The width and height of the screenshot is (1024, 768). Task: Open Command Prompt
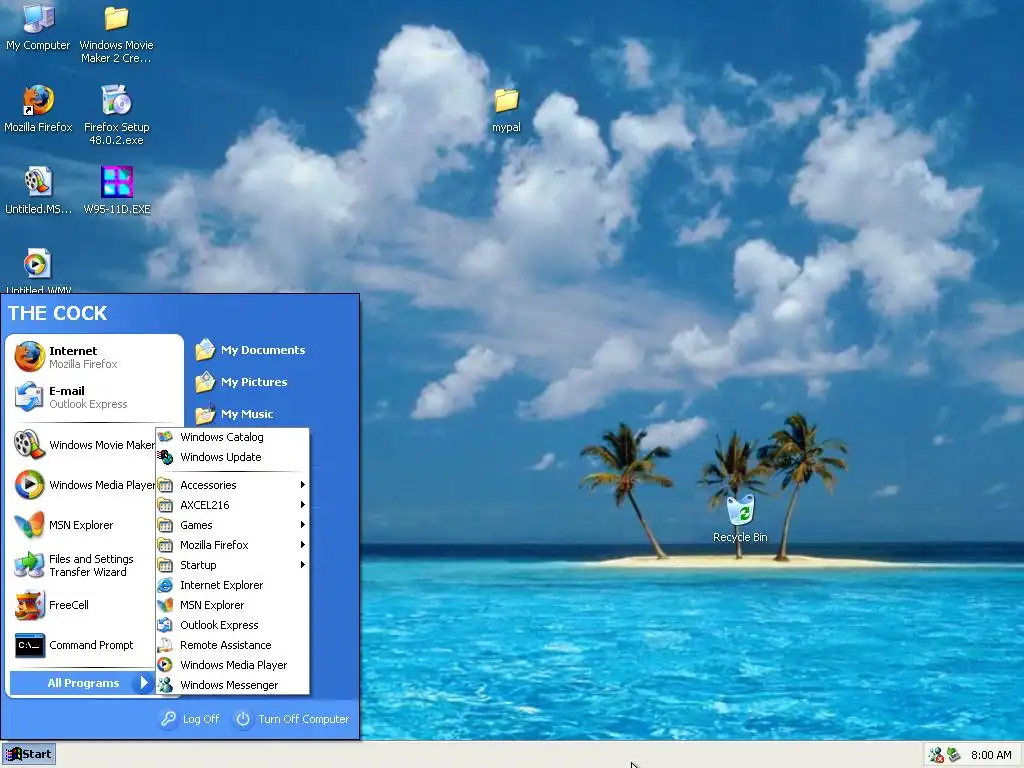coord(83,645)
